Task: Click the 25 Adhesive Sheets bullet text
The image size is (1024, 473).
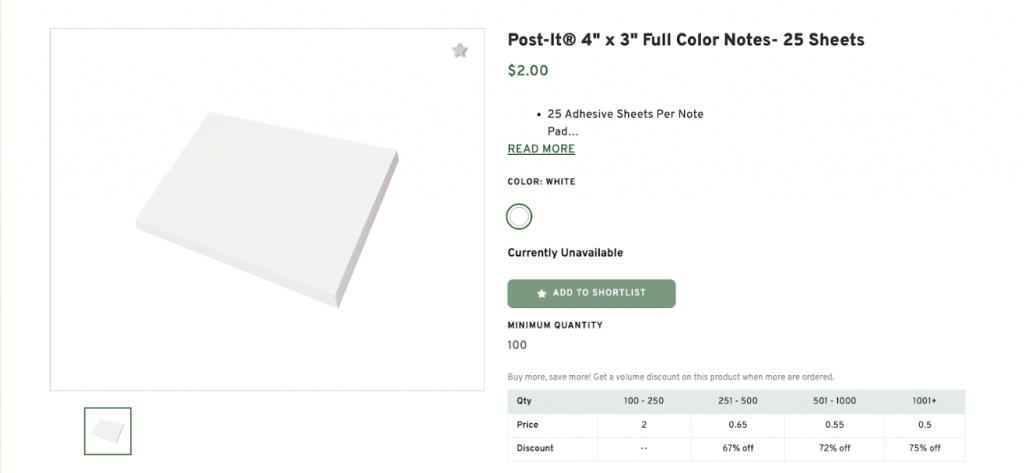Action: [625, 114]
